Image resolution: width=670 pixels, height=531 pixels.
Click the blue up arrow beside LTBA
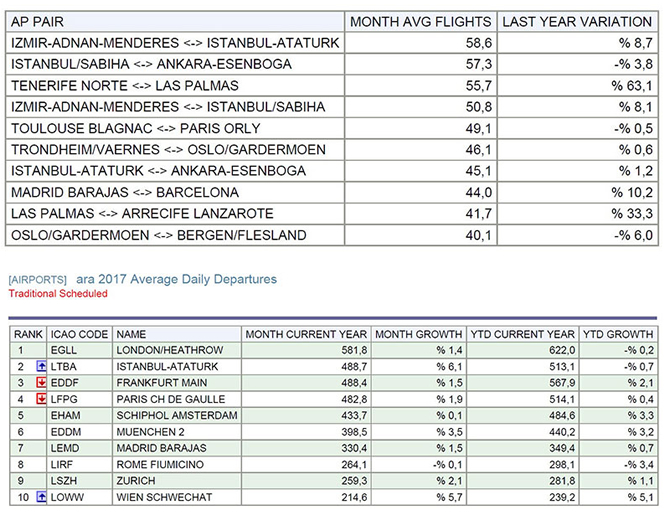pos(41,367)
